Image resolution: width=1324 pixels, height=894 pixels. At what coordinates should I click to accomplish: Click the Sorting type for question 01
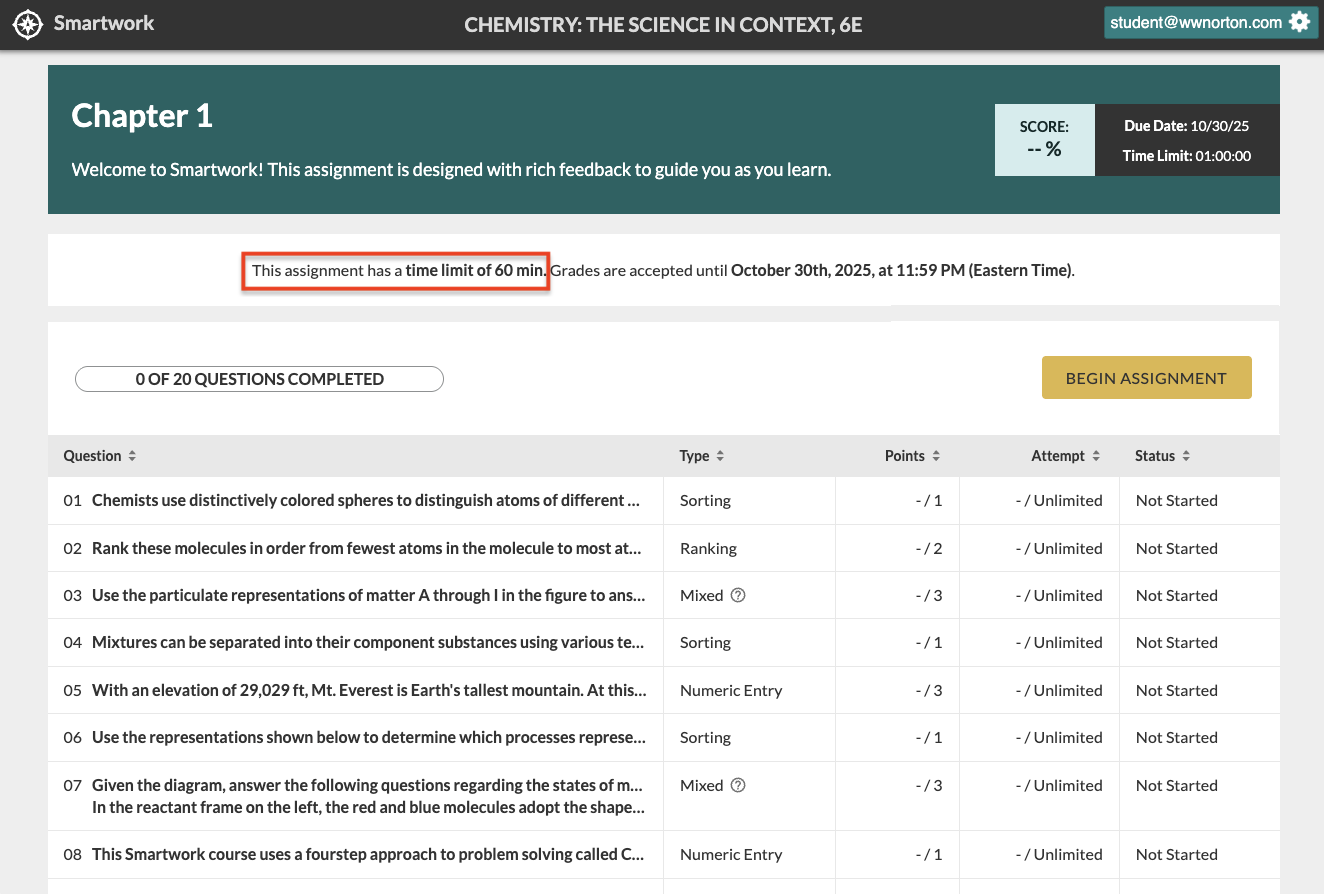click(705, 500)
